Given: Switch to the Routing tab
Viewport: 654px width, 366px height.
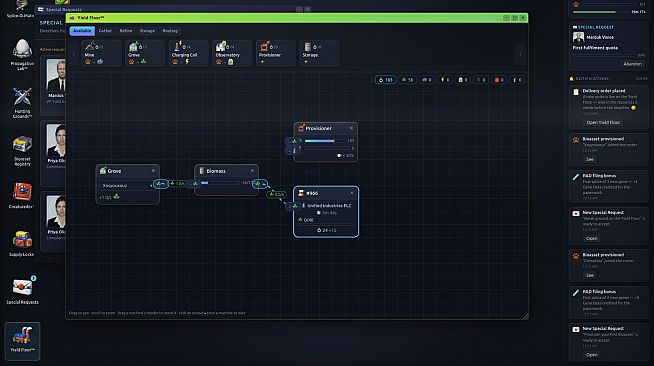Looking at the screenshot, I should (x=170, y=31).
